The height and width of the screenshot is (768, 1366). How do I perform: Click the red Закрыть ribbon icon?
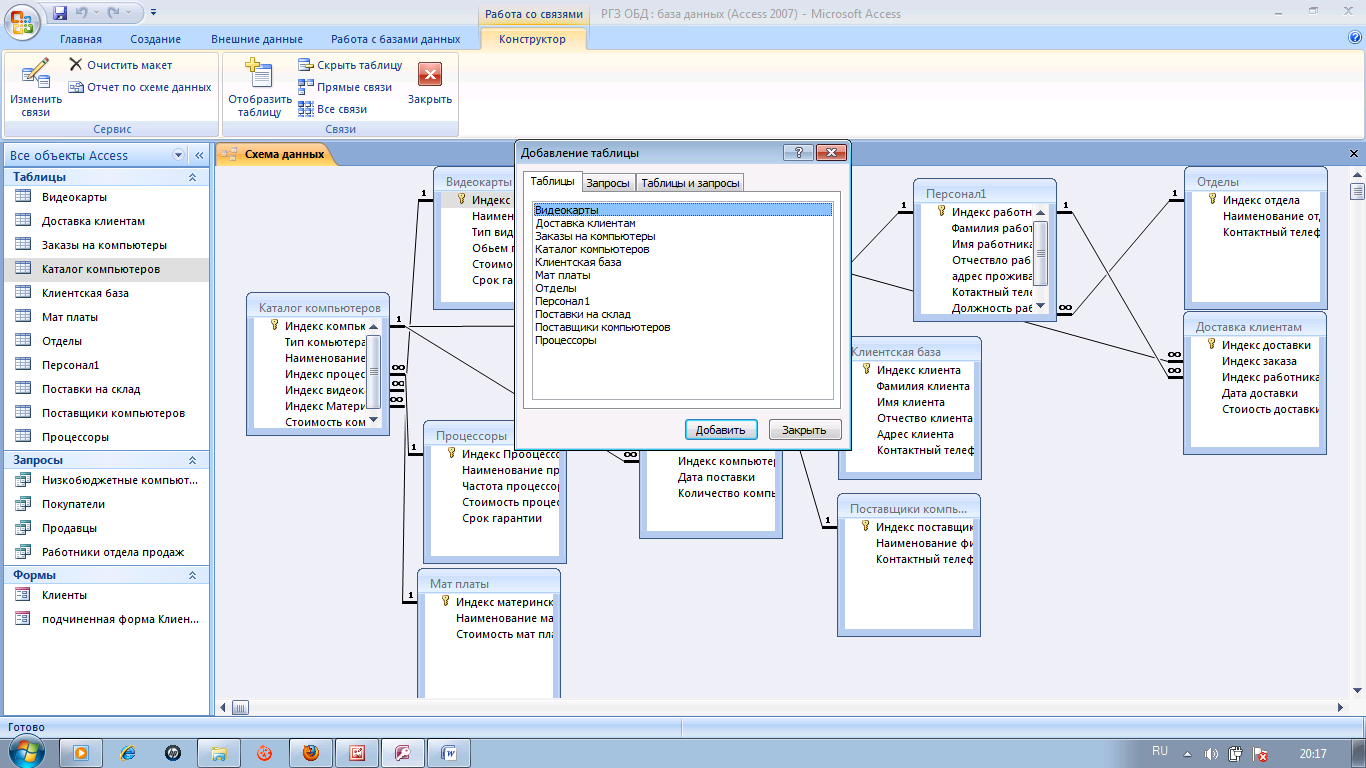click(430, 75)
